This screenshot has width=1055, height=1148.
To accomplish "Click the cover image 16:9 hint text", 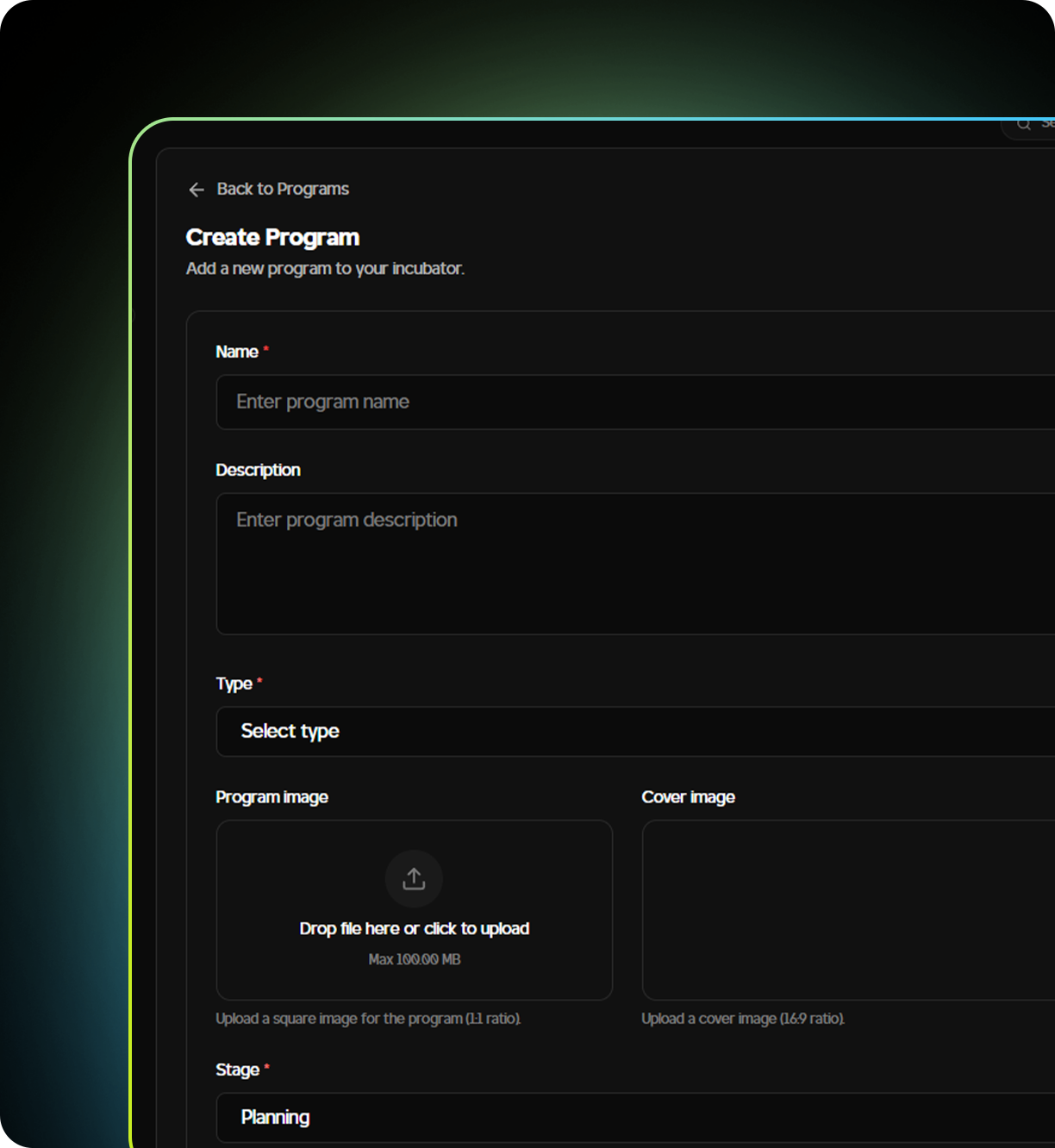I will pos(743,1019).
